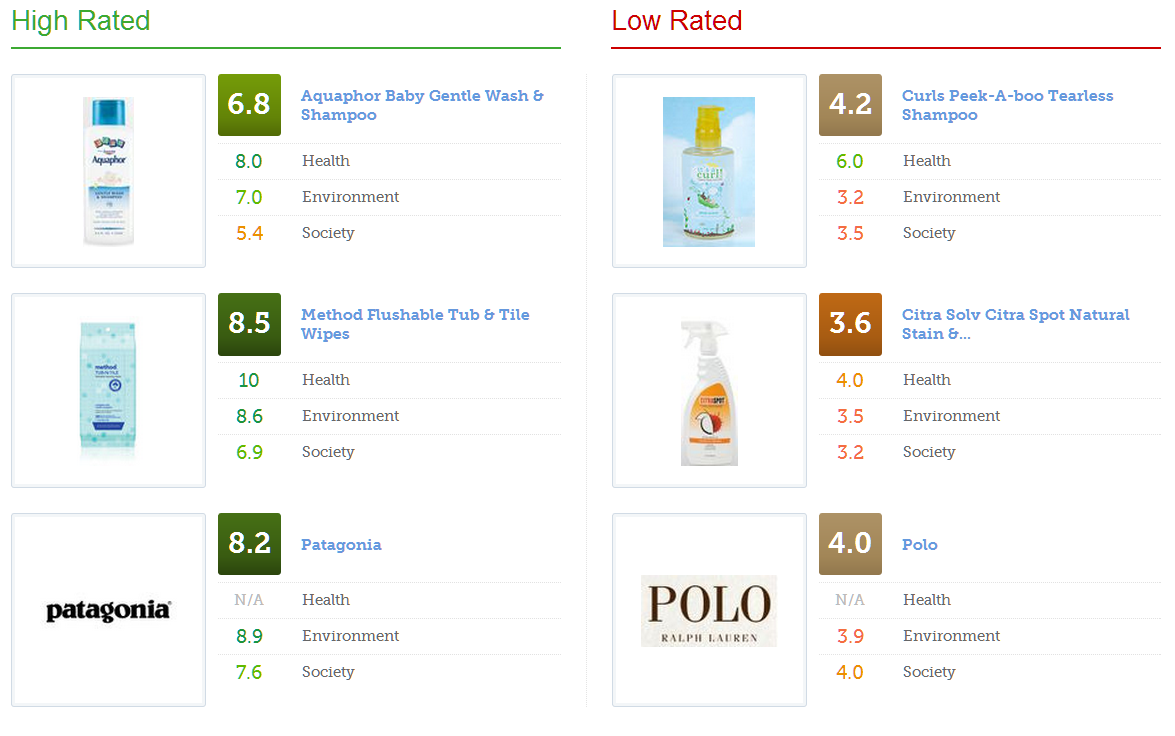Screen dimensions: 1175x736
Task: Click the Environment label under Citra Solv
Action: pyautogui.click(x=952, y=415)
